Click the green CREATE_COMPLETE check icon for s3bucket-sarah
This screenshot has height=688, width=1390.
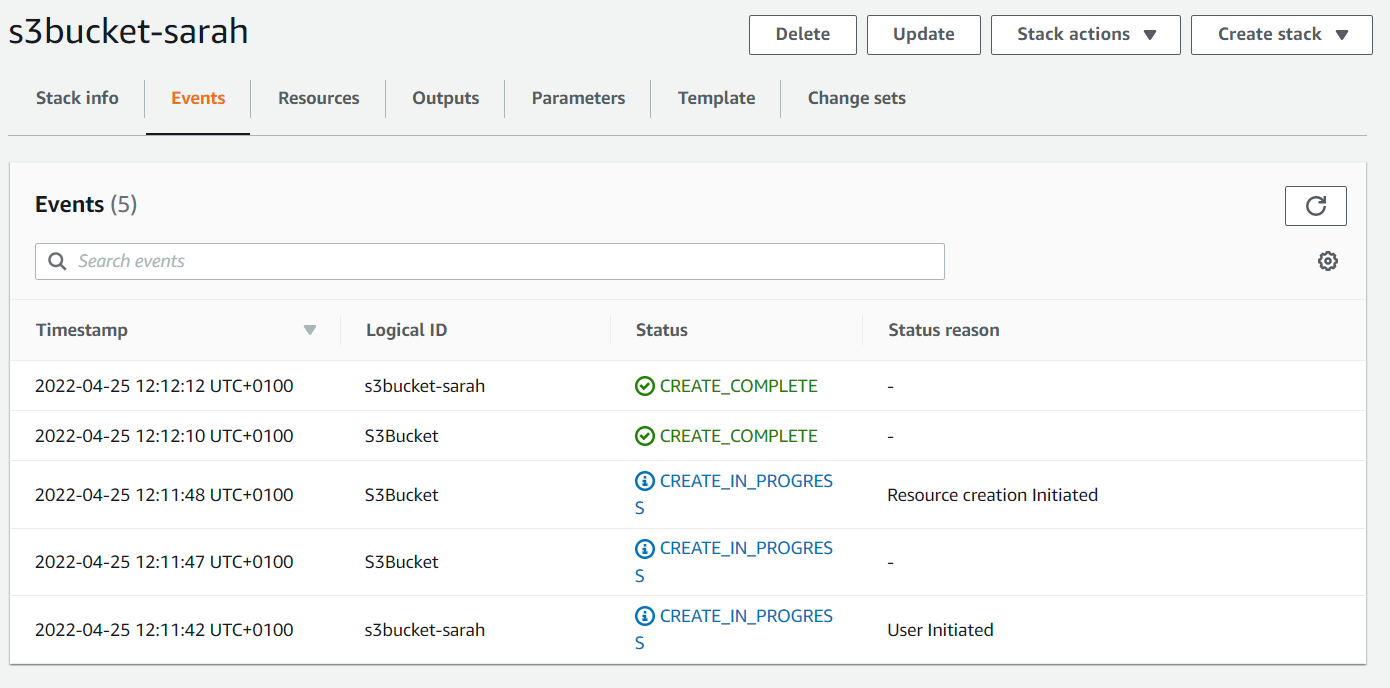(x=645, y=385)
